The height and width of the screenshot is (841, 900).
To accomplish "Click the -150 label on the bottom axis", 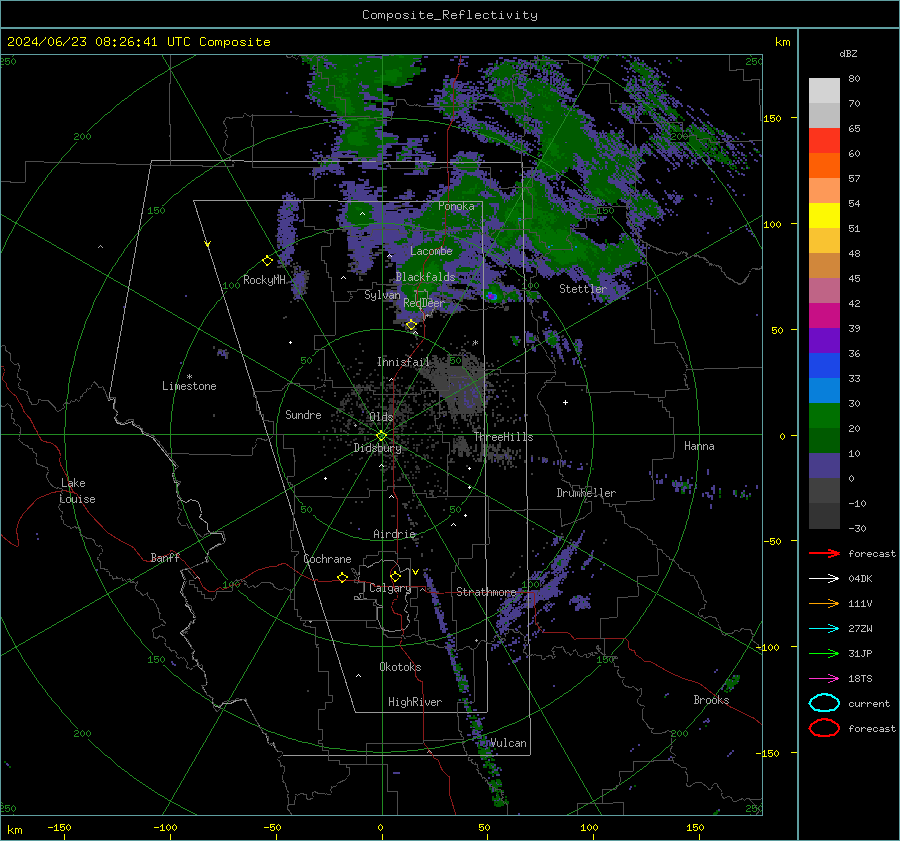I will tap(59, 827).
